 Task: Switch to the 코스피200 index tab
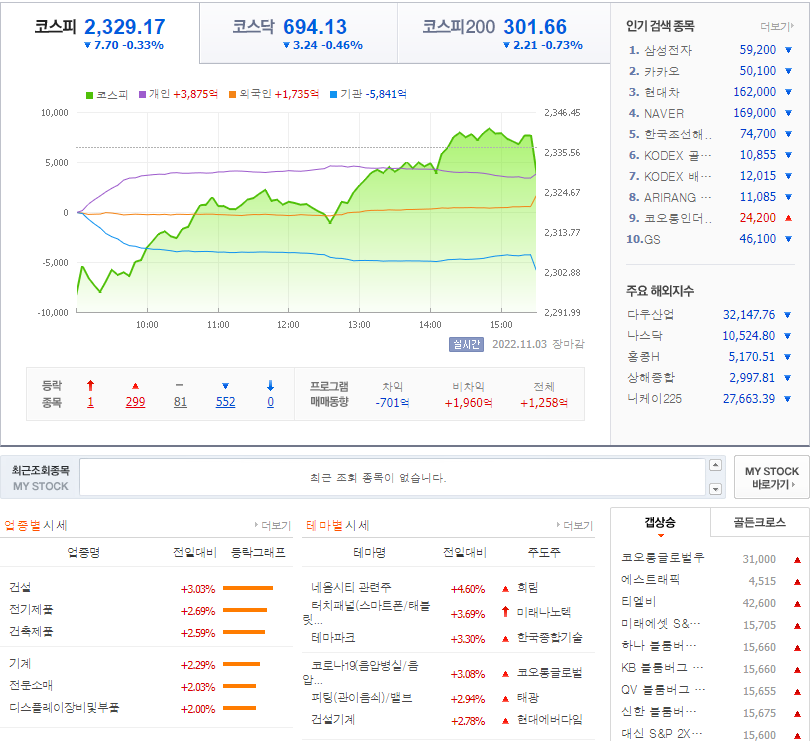point(504,33)
